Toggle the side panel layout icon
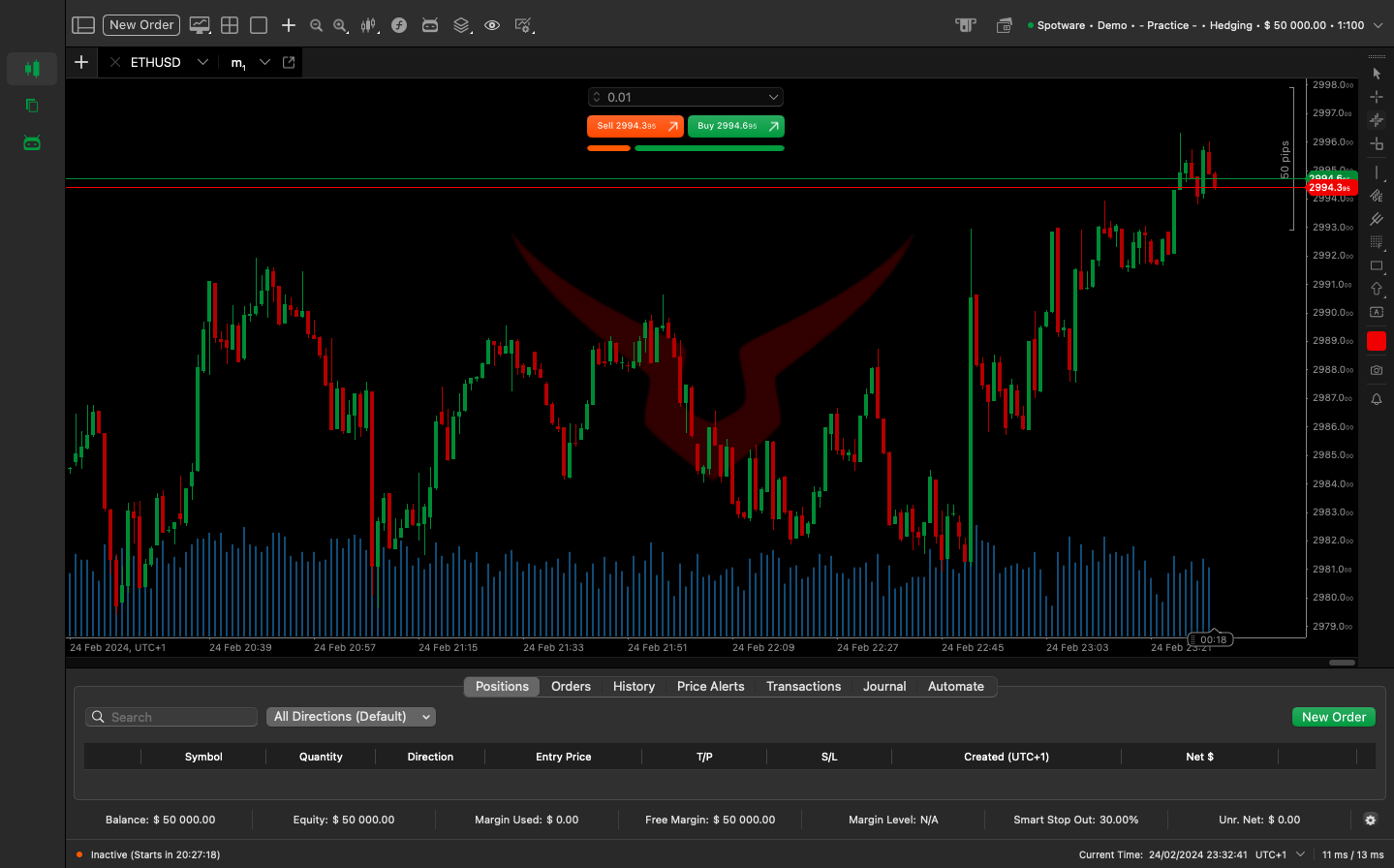Screen dimensions: 1394x868 83,25
